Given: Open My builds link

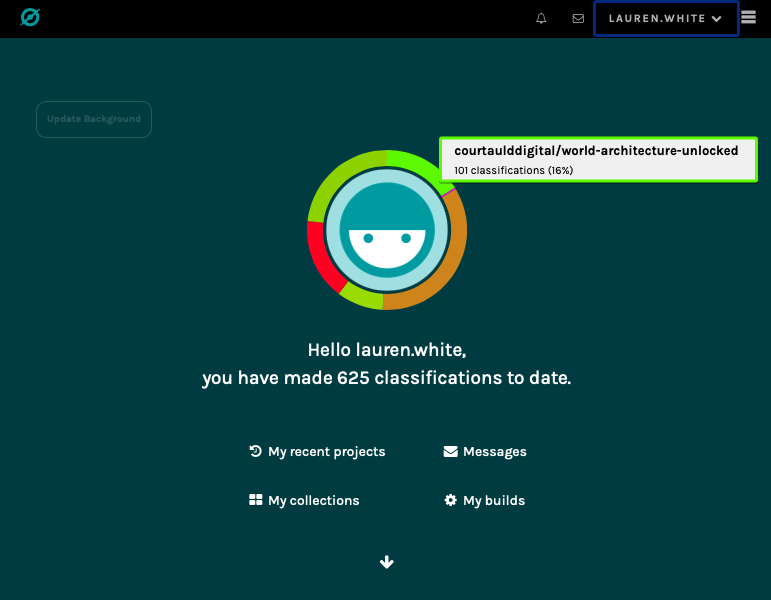Looking at the screenshot, I should tap(484, 500).
